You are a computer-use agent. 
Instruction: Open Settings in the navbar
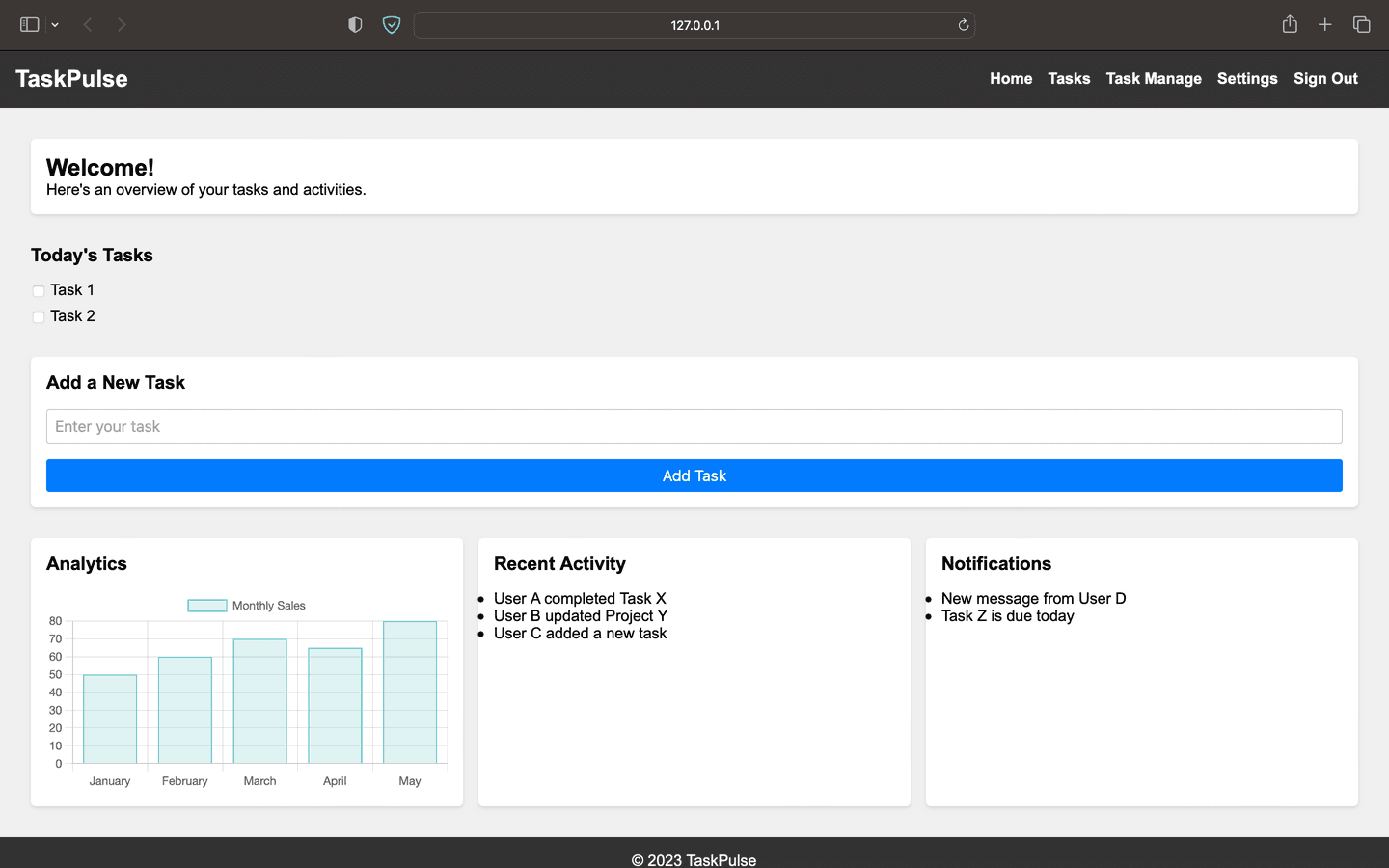[1247, 79]
